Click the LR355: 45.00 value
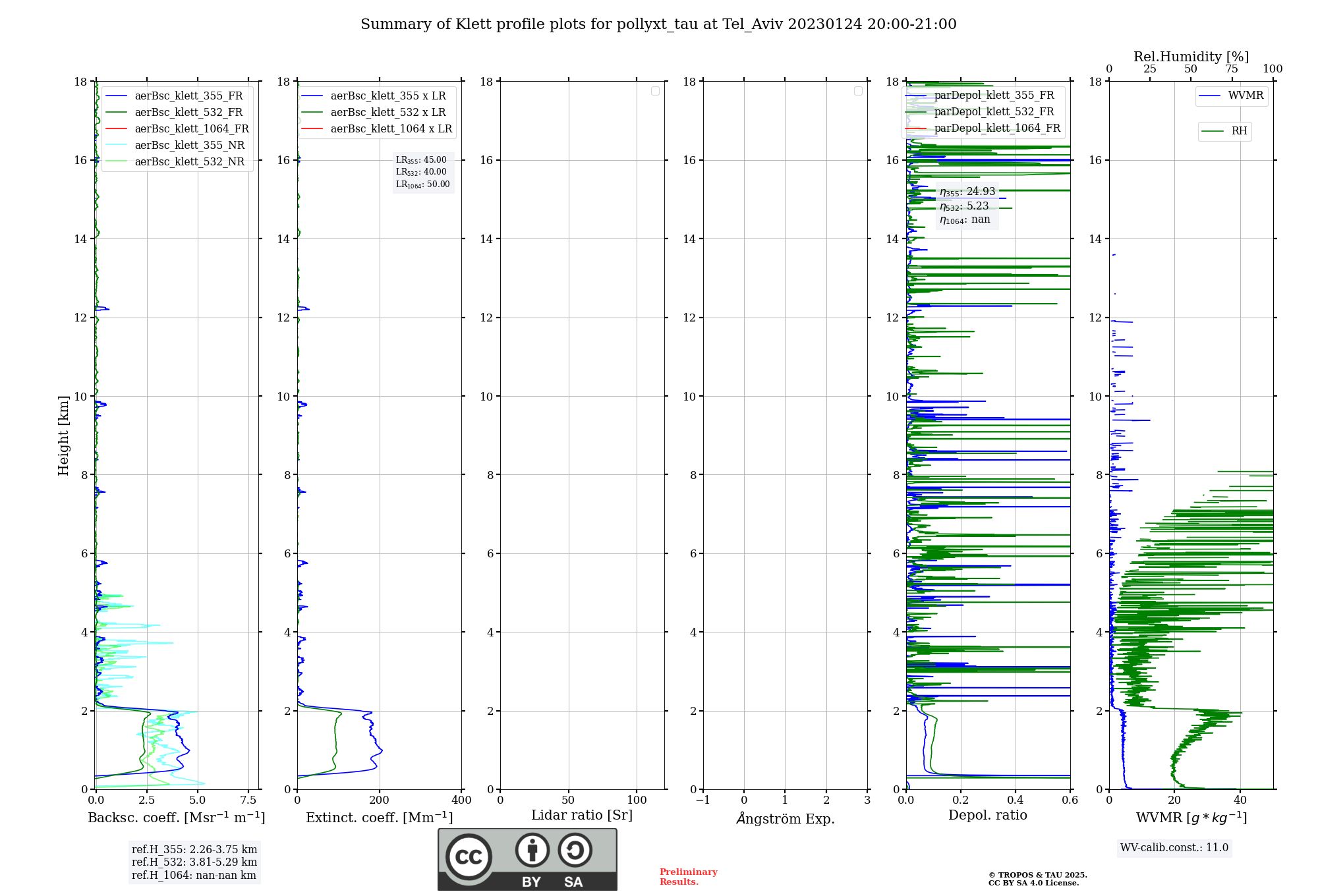Viewport: 1318px width, 896px height. click(x=421, y=160)
